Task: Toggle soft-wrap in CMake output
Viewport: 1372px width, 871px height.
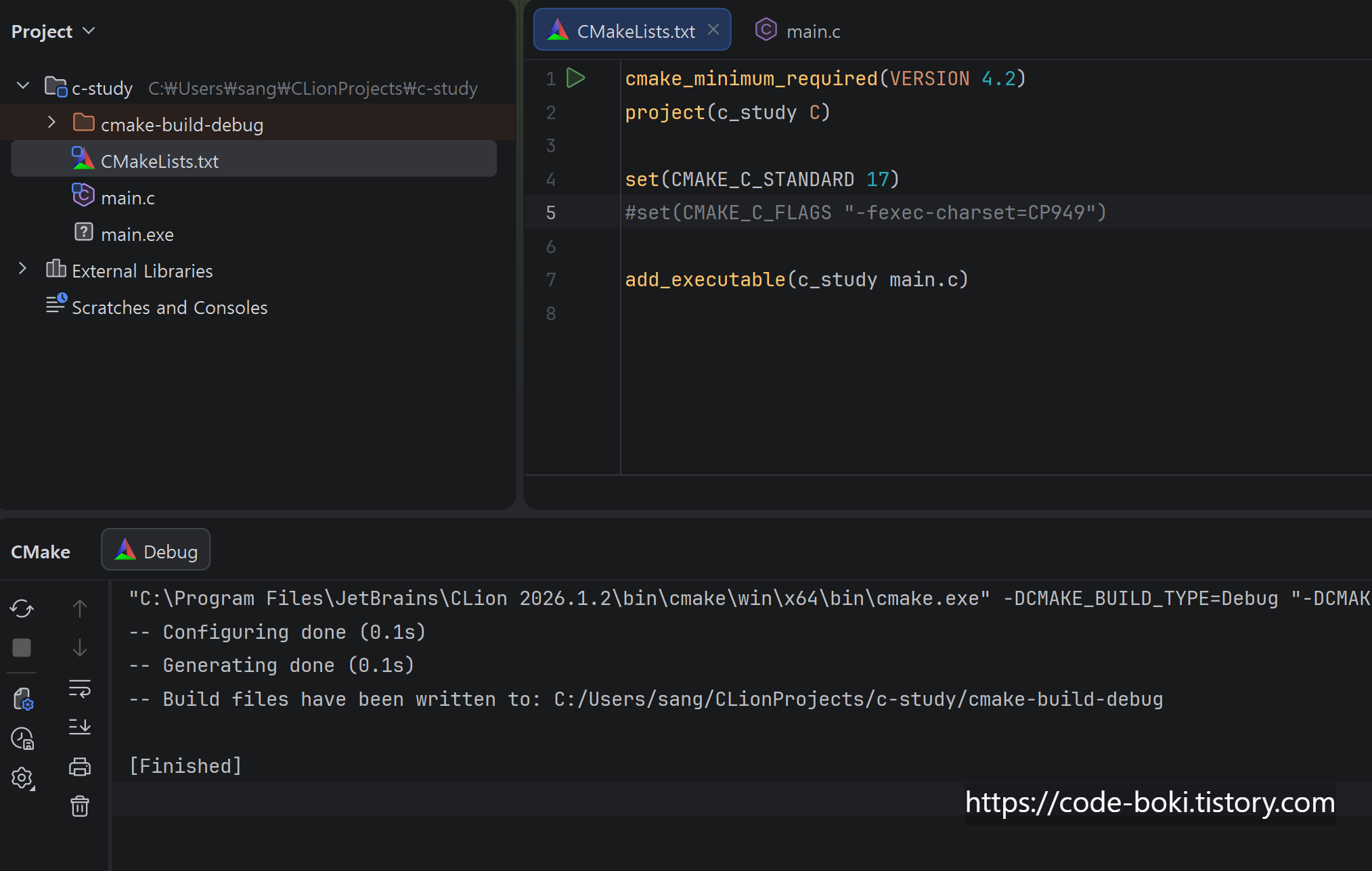Action: coord(80,688)
